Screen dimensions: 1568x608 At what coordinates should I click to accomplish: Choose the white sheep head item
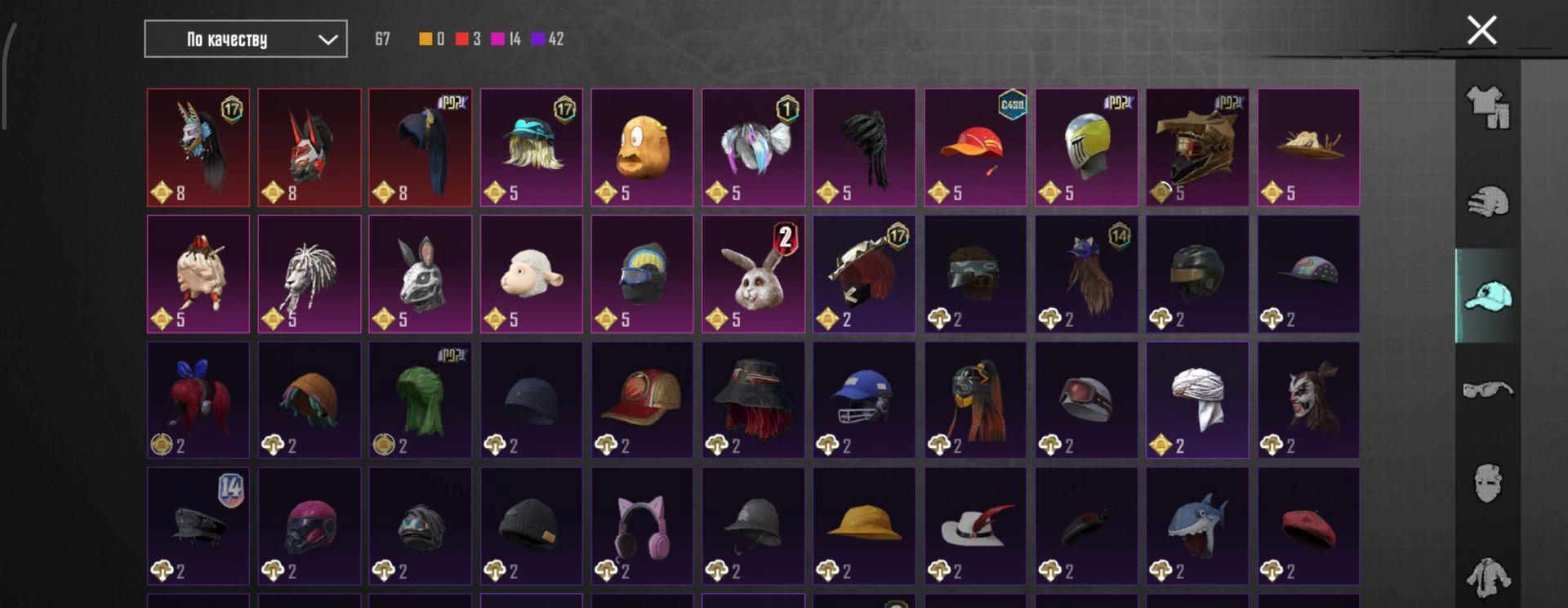tap(531, 274)
